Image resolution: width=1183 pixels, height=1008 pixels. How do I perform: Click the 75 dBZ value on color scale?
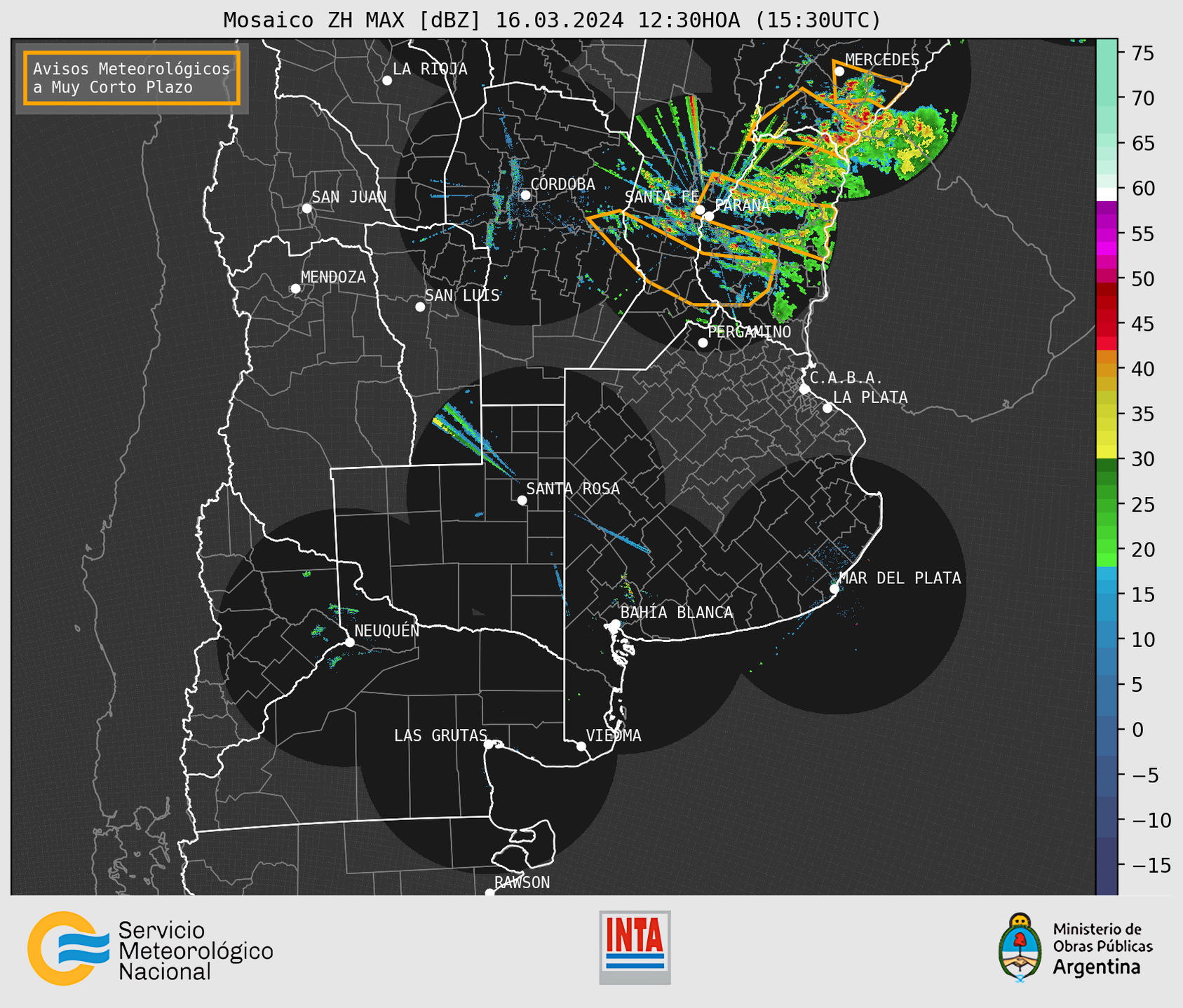(1143, 53)
